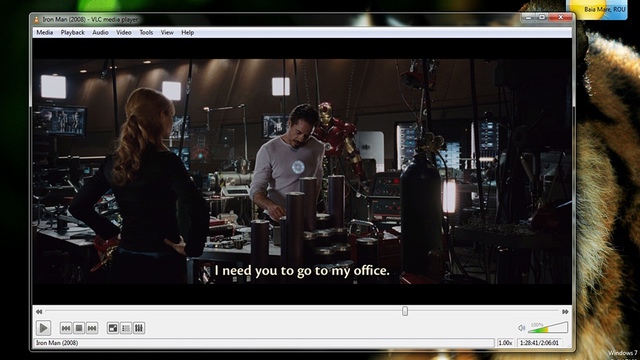Step forward using faster arrow right of seek bar
Image resolution: width=640 pixels, height=360 pixels.
click(565, 311)
